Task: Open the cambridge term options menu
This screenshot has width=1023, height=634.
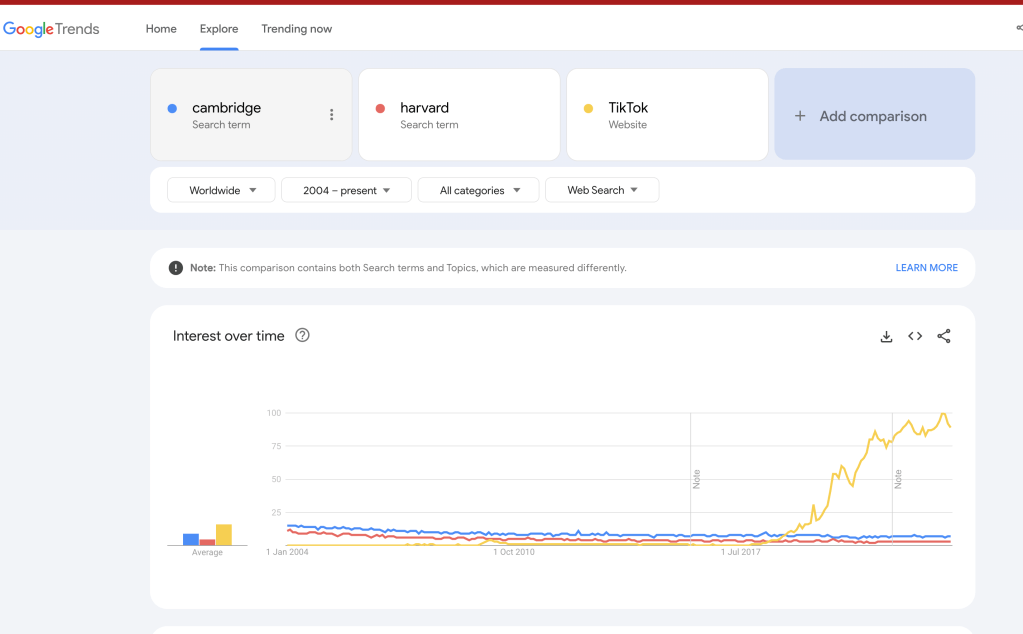Action: (x=331, y=115)
